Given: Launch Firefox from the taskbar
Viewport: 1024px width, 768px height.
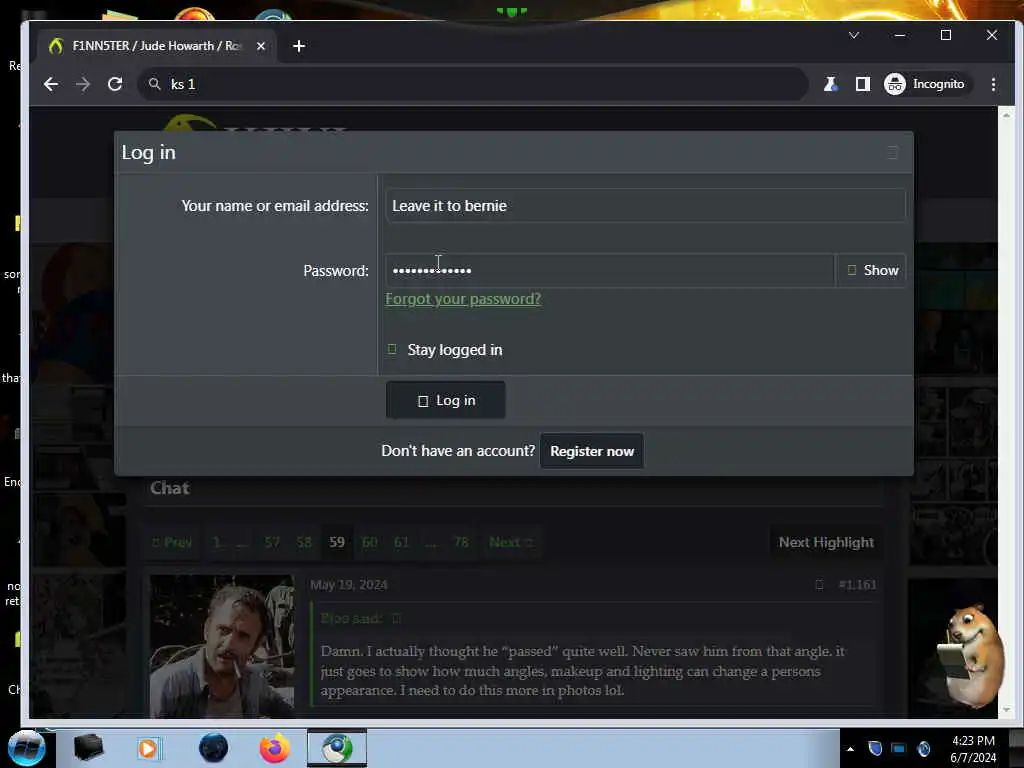Looking at the screenshot, I should coord(275,748).
